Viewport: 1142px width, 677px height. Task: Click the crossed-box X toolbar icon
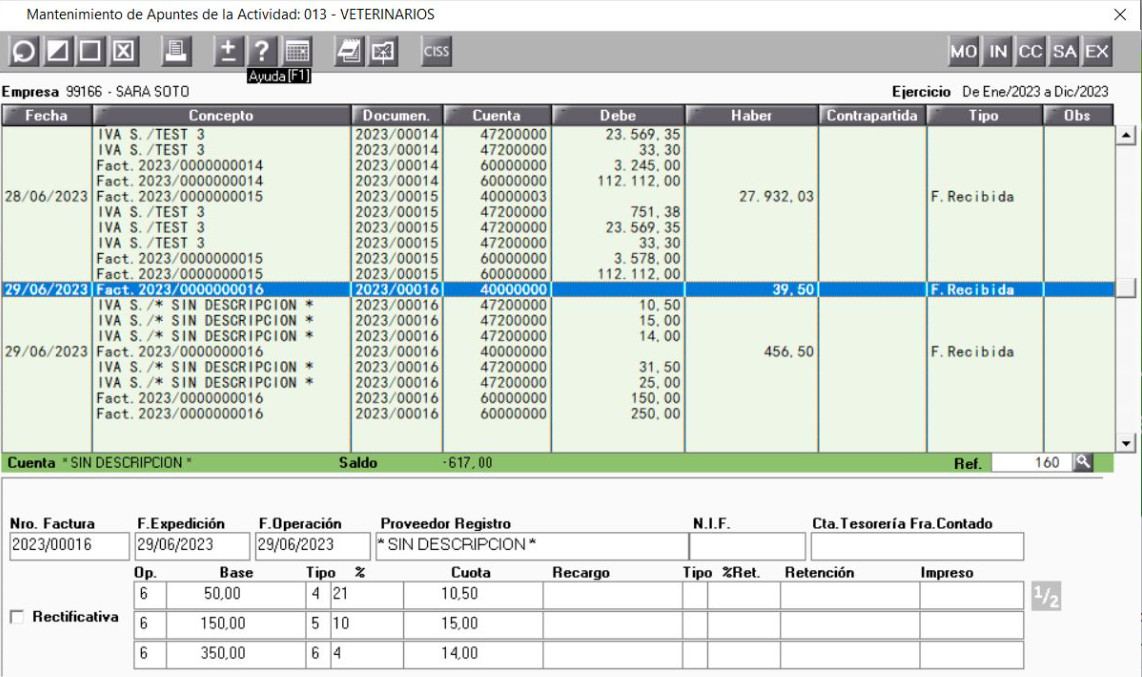click(124, 51)
